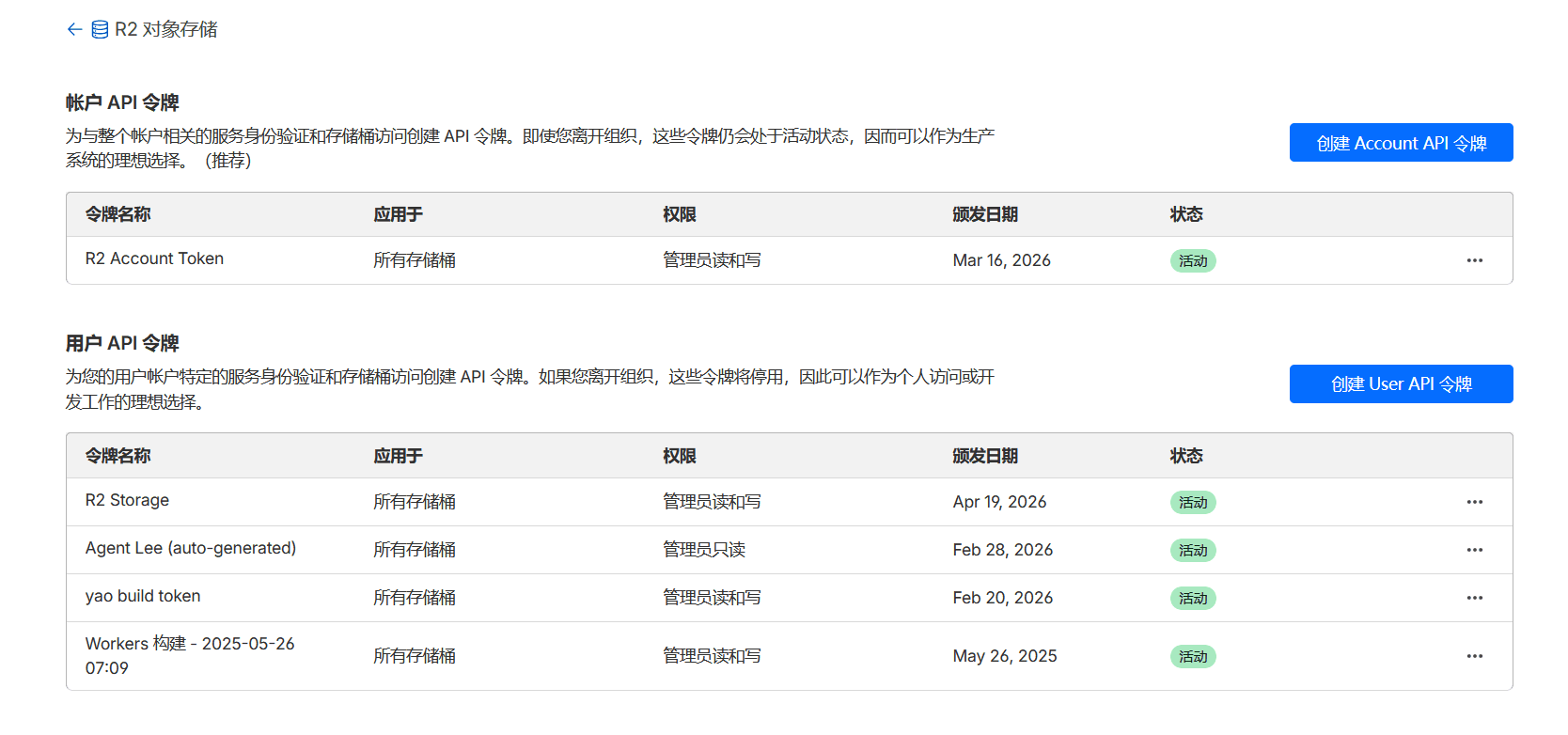Click May 26, 2025 issue date
The height and width of the screenshot is (735, 1568).
[x=1004, y=656]
